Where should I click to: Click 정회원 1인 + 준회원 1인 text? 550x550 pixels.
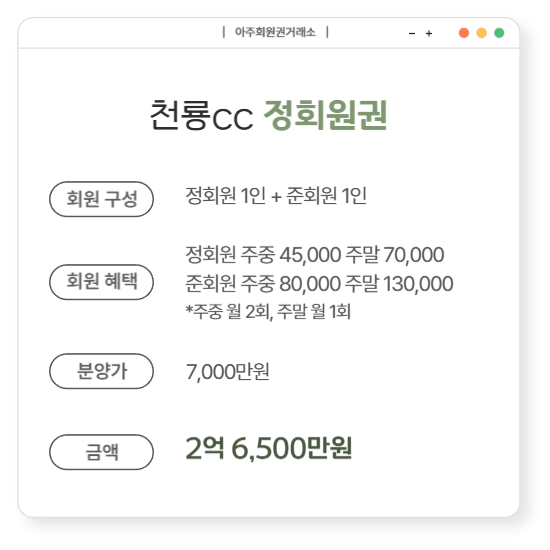[x=276, y=195]
